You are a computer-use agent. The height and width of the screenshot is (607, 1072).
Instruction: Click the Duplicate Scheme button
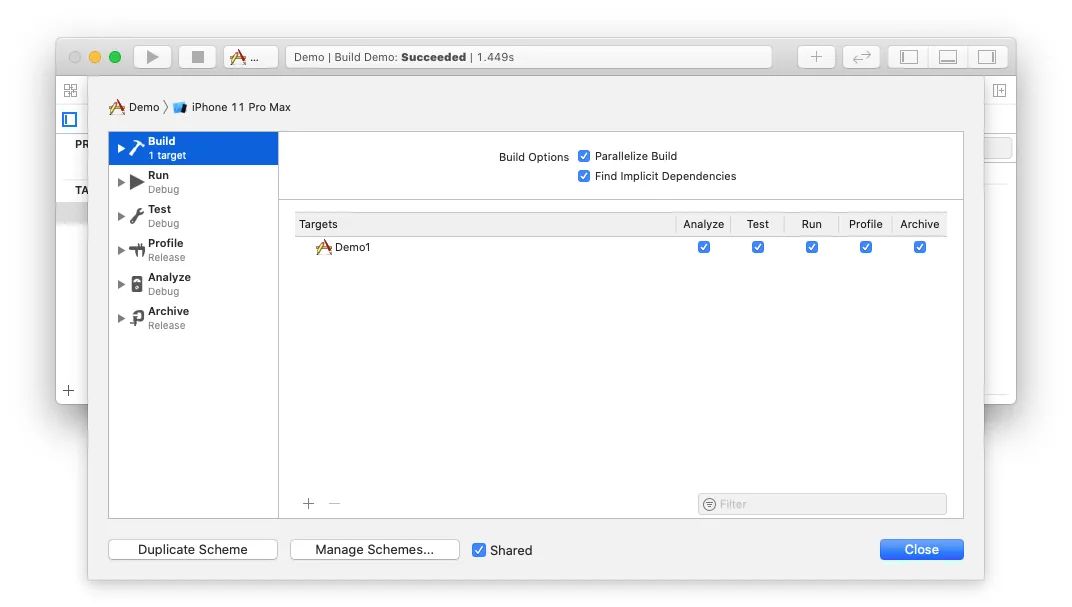click(193, 550)
